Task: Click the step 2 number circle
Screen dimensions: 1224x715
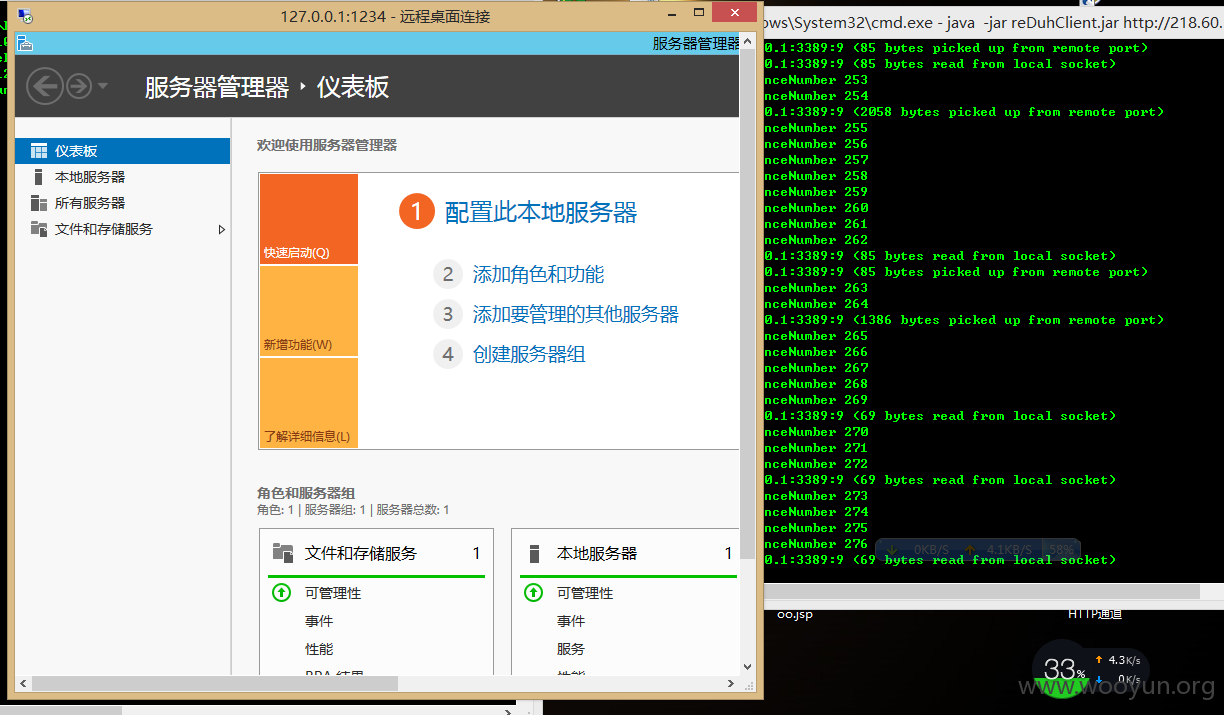Action: point(448,274)
